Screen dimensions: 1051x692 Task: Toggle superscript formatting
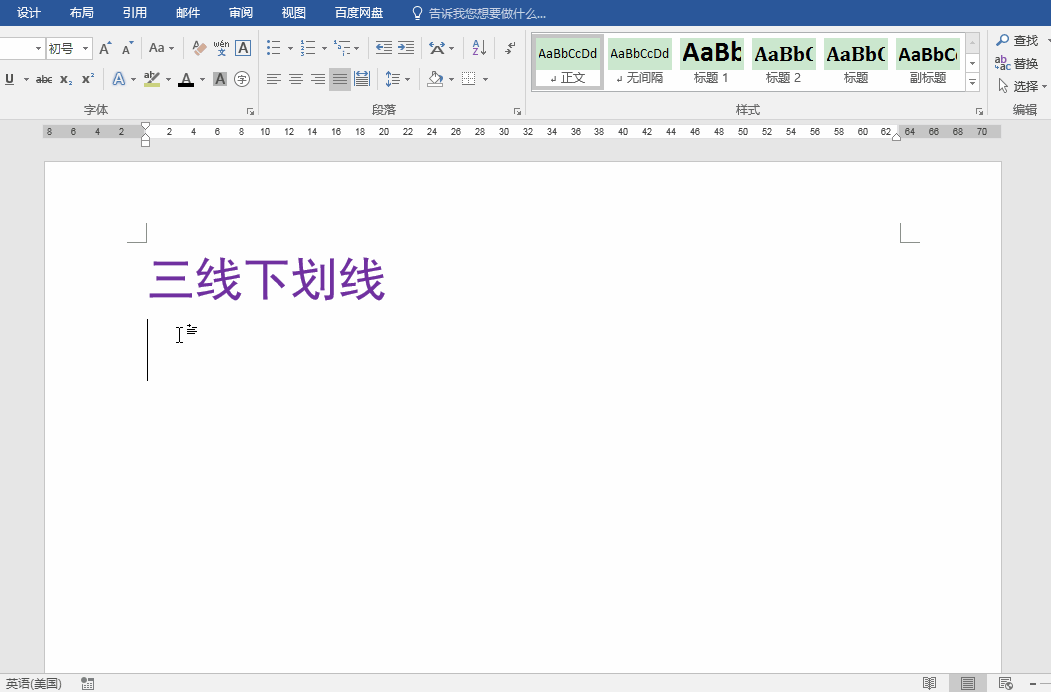point(88,79)
